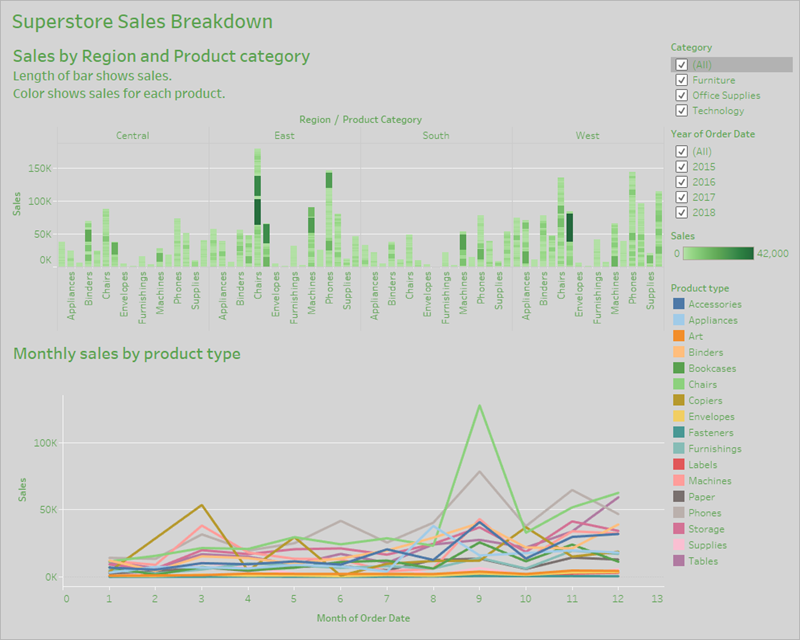The image size is (800, 640).
Task: Click the Accessories legend color swatch
Action: pos(679,304)
